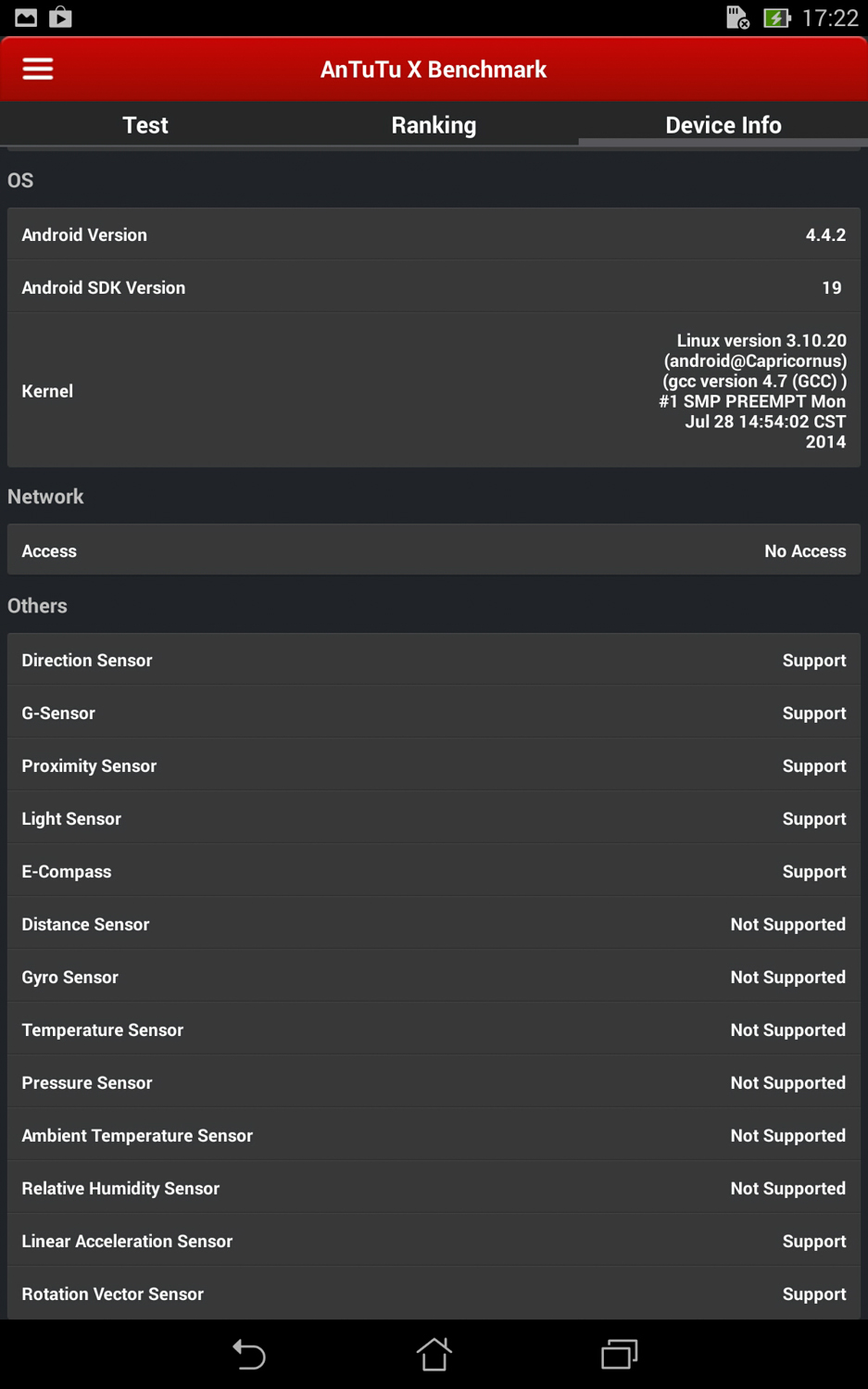Tap the network Access row

click(x=434, y=550)
